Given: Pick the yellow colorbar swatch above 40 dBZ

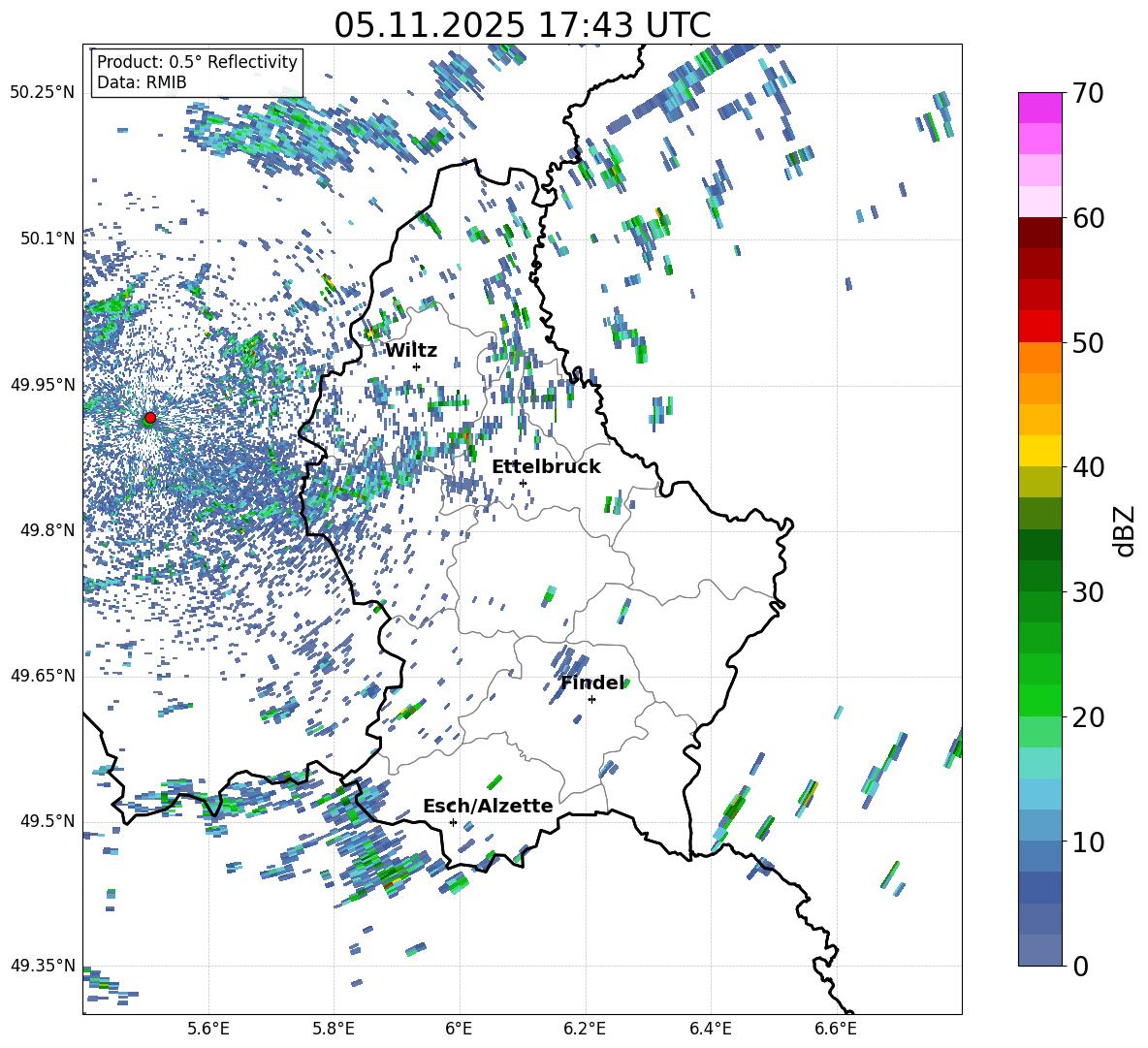Looking at the screenshot, I should pyautogui.click(x=1040, y=451).
